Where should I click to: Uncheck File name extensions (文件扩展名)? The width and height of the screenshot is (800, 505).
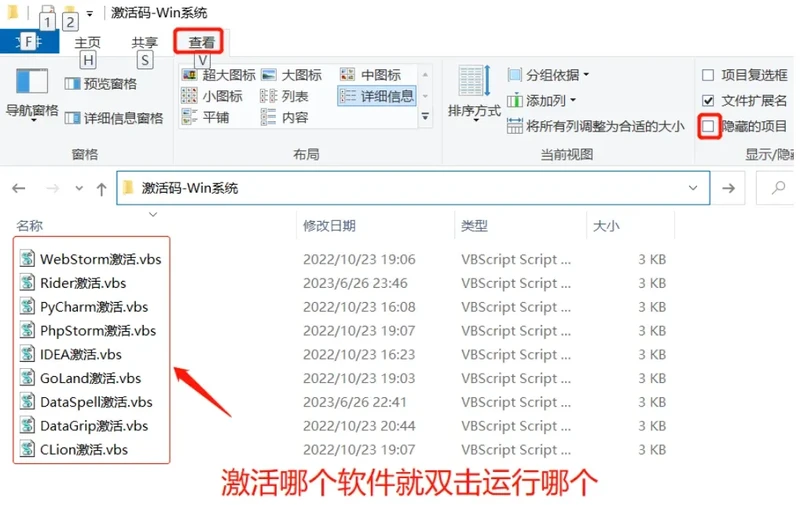[708, 101]
